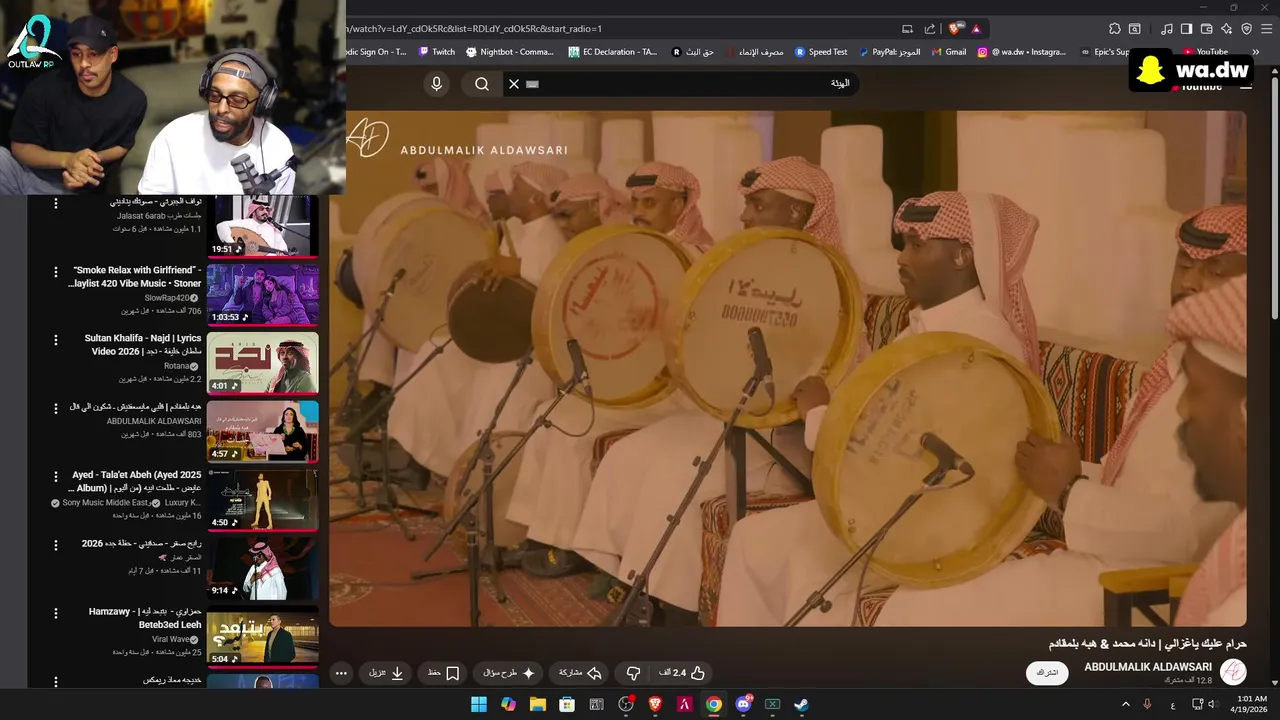Open File Explorer from the taskbar
1280x720 pixels.
click(538, 704)
